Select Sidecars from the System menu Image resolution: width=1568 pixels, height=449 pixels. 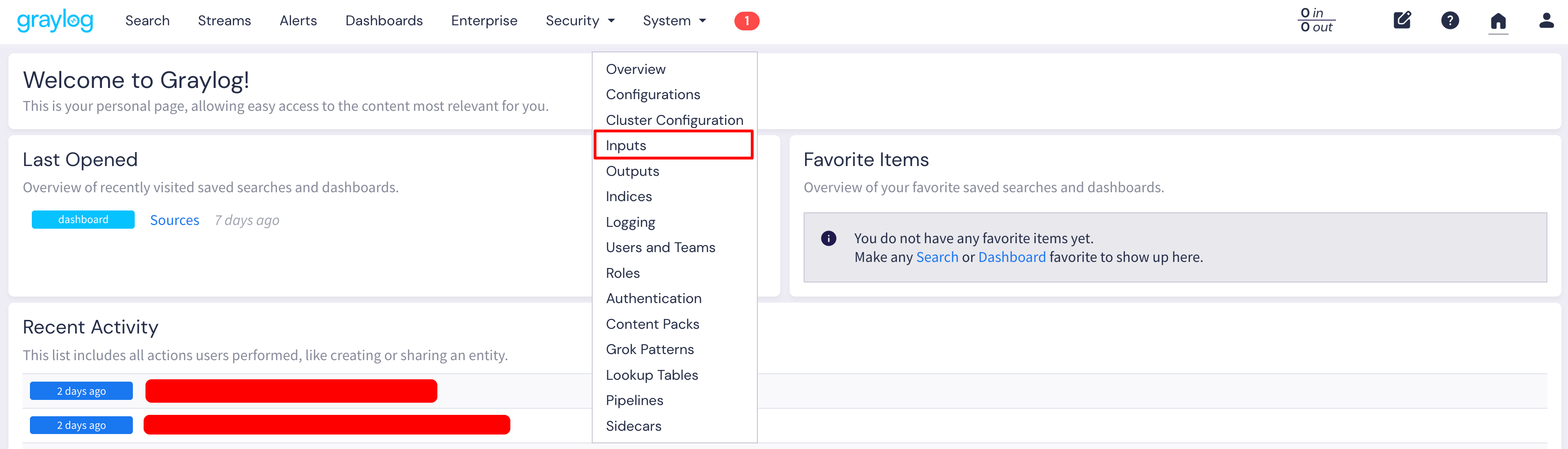coord(633,426)
